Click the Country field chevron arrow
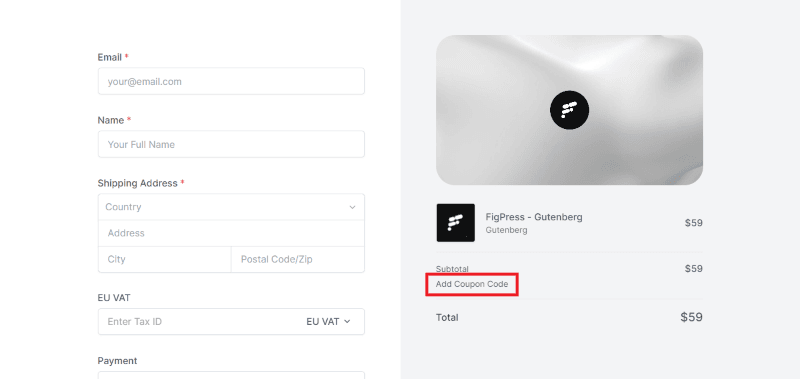The height and width of the screenshot is (379, 800). pyautogui.click(x=352, y=207)
